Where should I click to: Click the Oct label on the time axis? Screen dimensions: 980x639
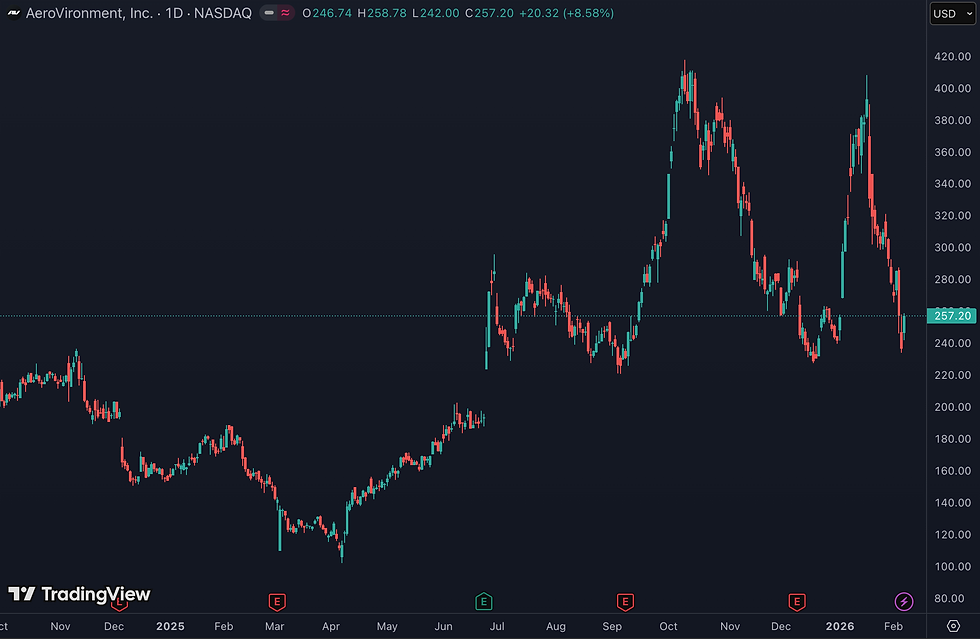[x=668, y=626]
